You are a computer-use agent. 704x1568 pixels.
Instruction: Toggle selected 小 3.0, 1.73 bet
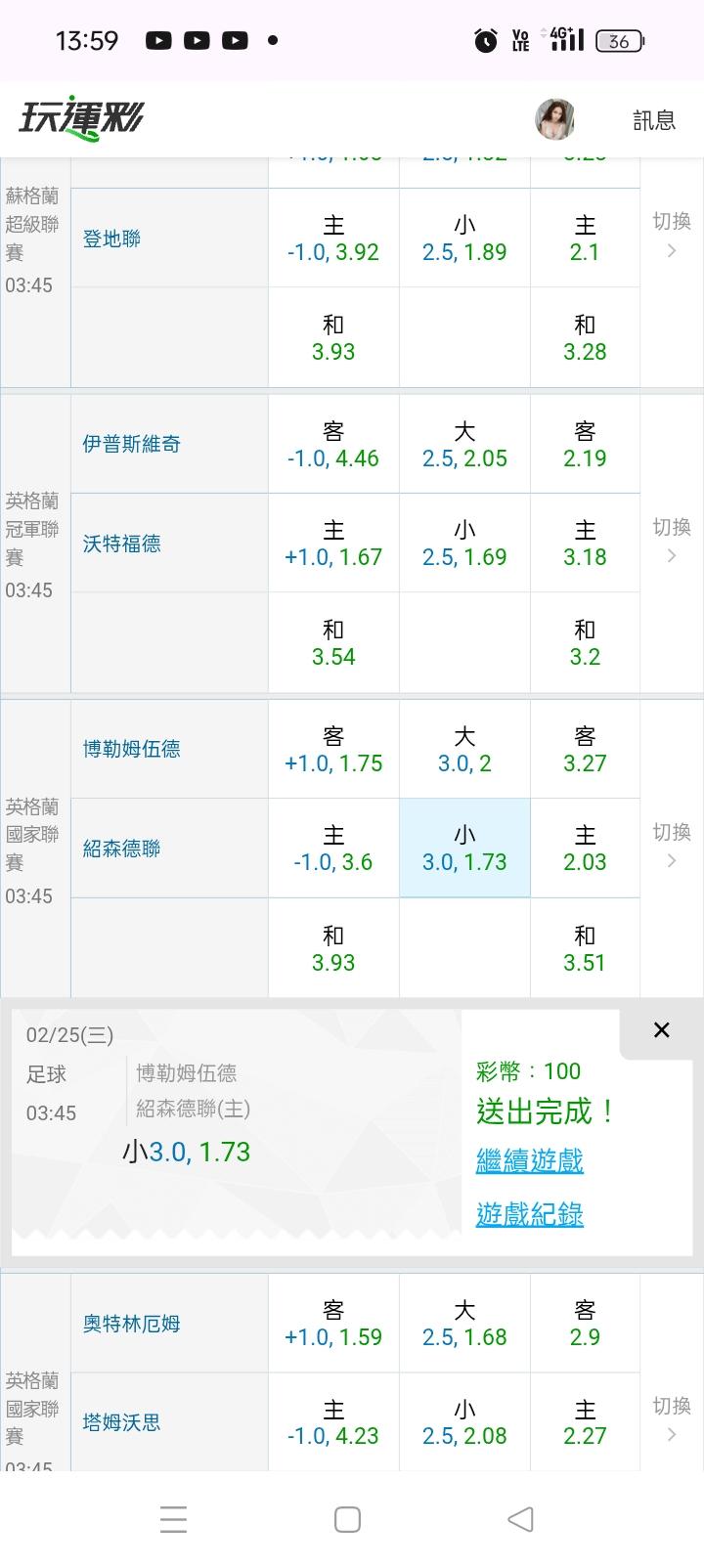[464, 848]
